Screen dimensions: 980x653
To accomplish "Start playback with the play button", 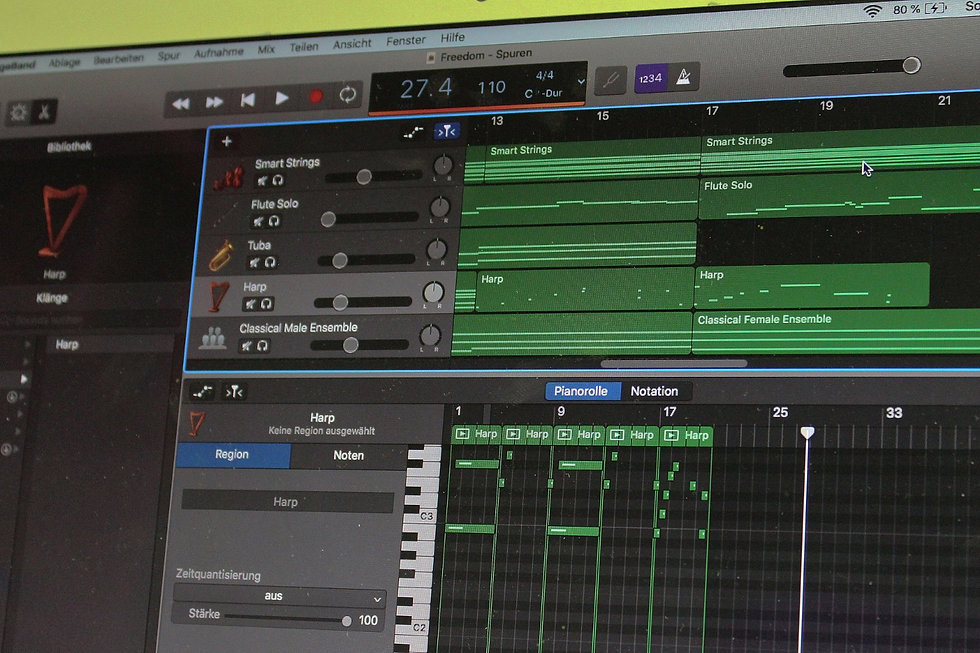I will [281, 98].
